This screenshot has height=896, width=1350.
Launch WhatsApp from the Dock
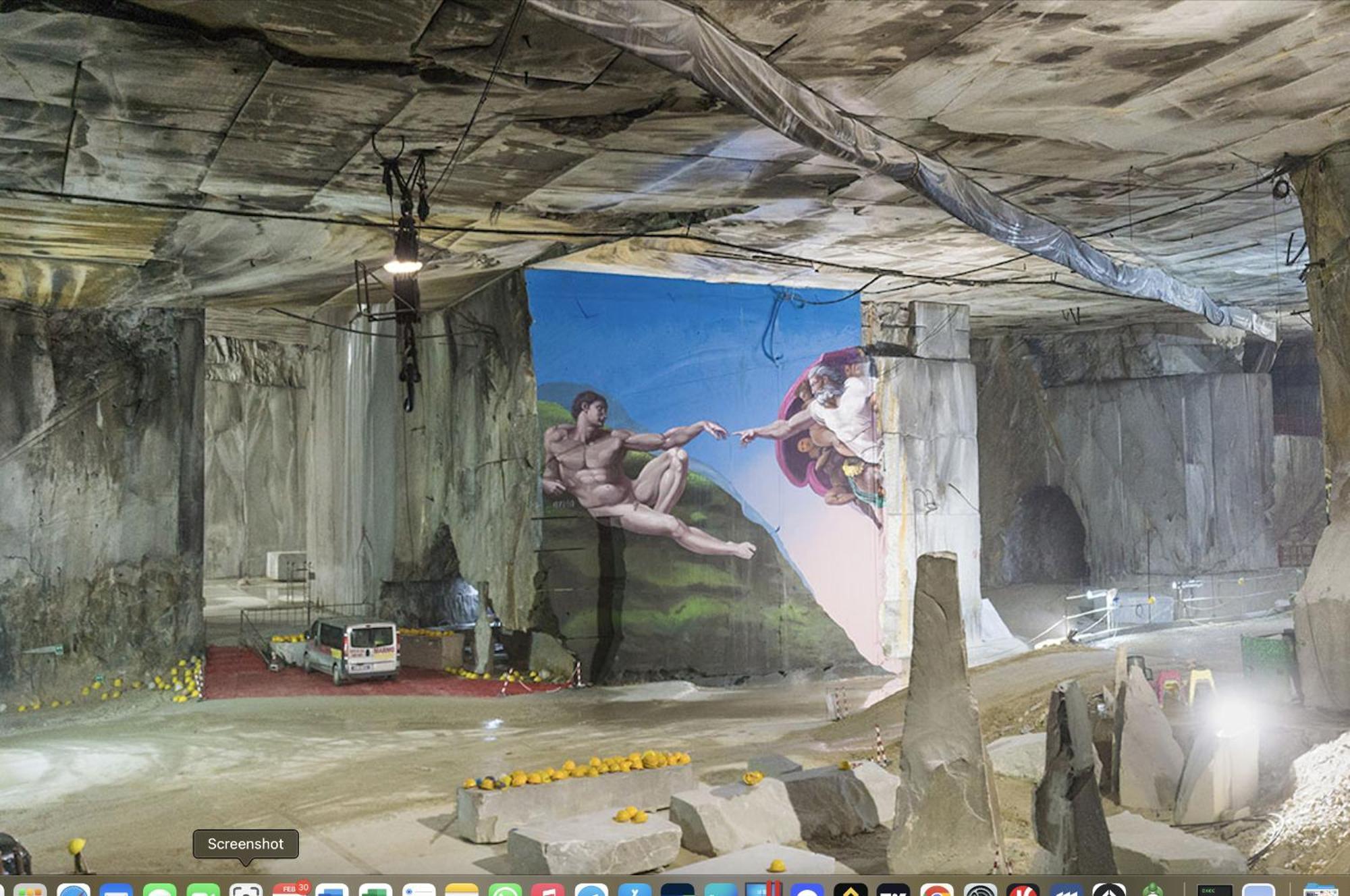506,891
